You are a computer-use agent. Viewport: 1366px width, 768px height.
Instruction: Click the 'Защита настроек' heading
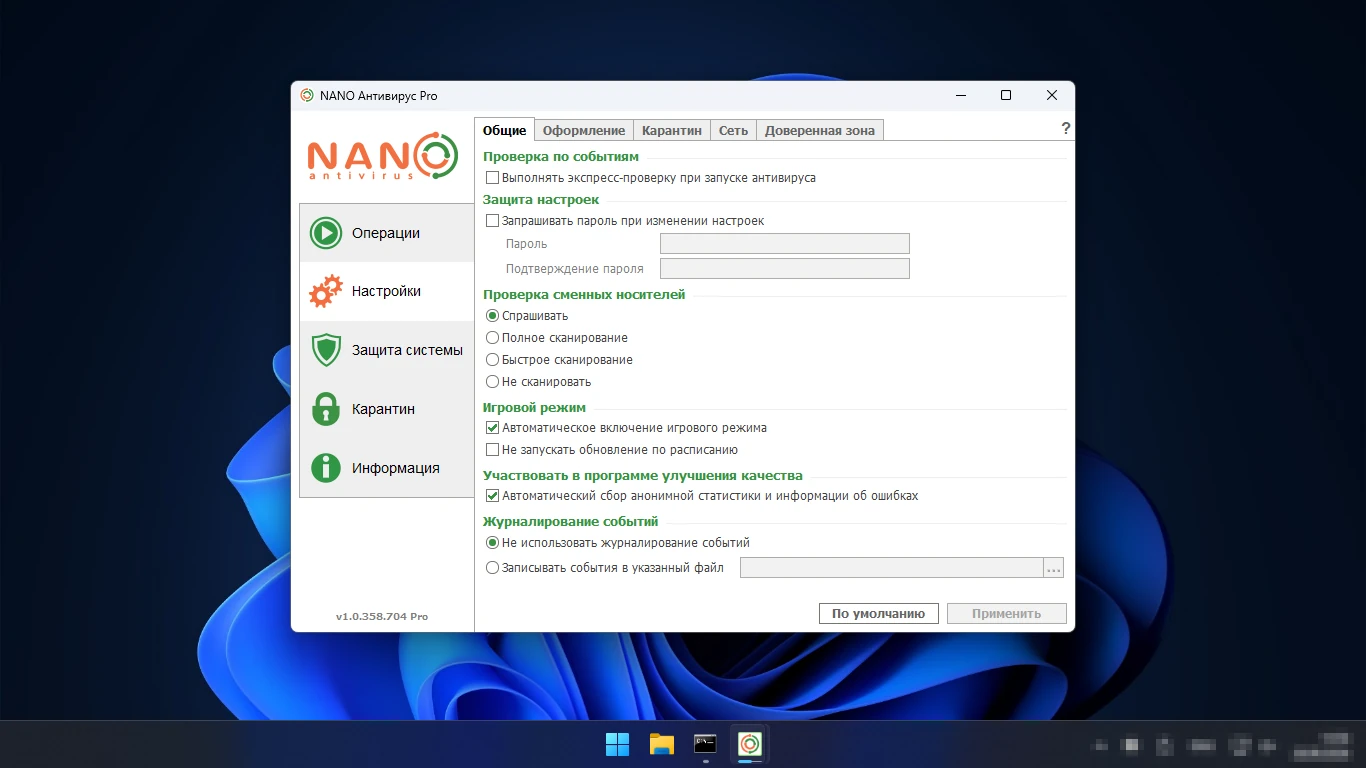(x=541, y=200)
